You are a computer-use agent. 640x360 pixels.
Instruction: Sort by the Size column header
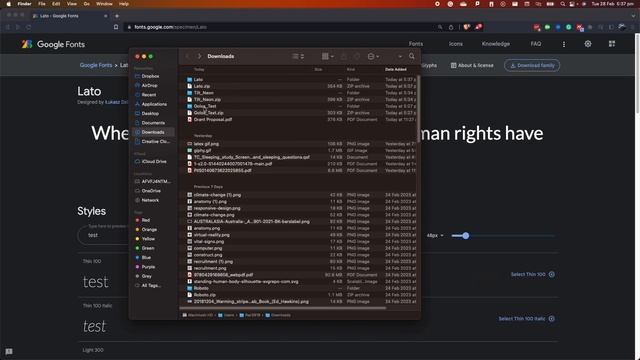(x=318, y=69)
